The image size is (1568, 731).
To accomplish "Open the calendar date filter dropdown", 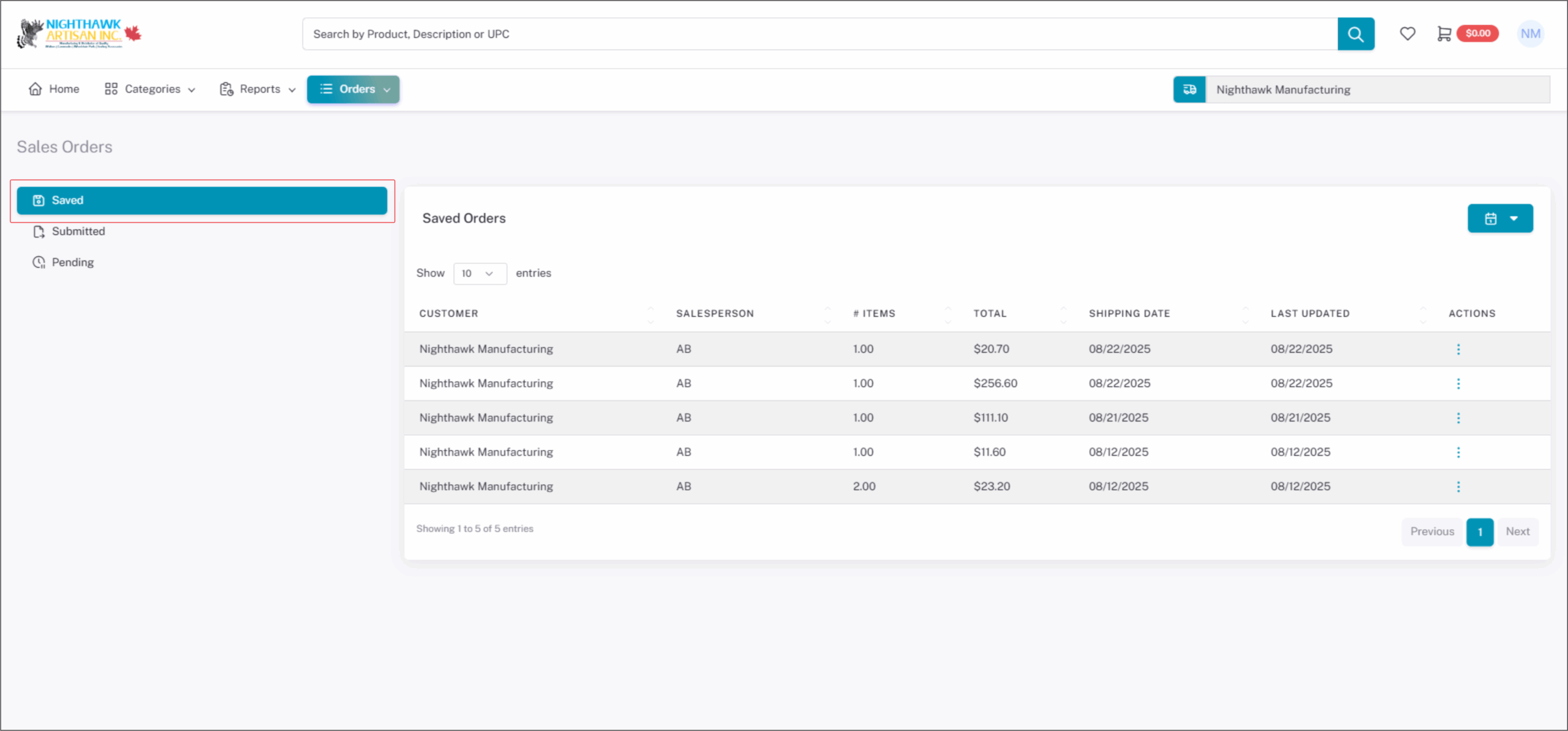I will coord(1499,219).
